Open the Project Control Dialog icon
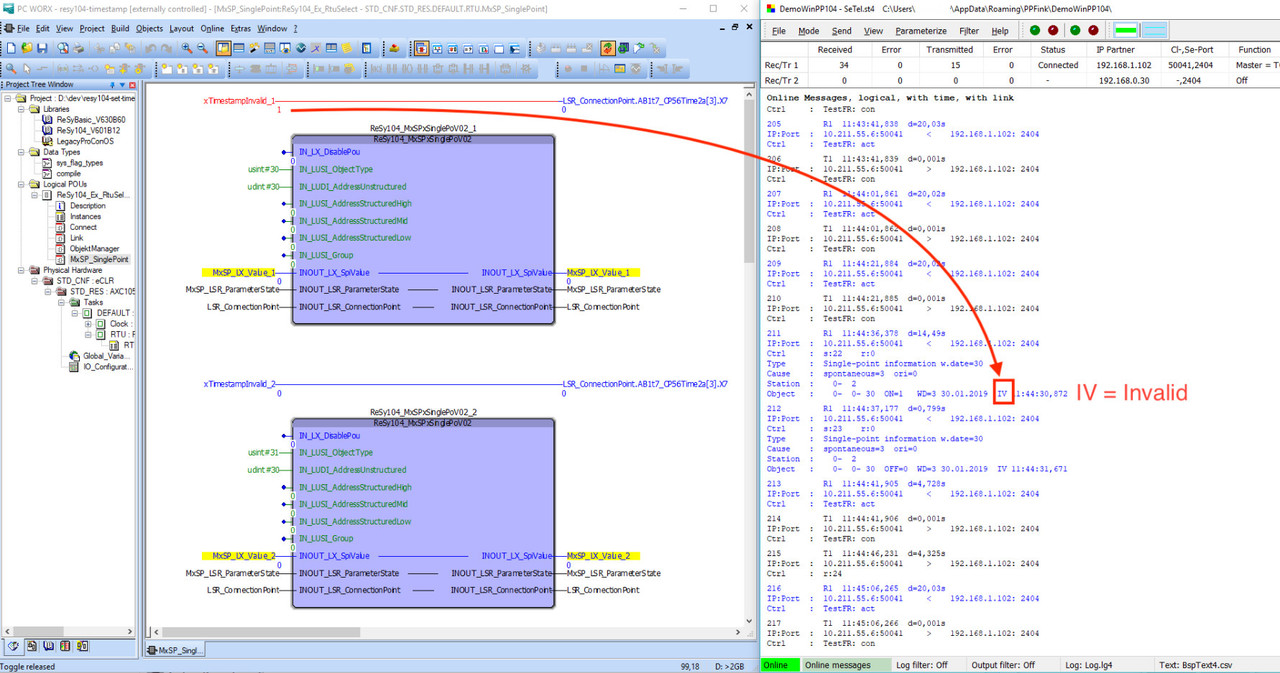 pos(623,48)
